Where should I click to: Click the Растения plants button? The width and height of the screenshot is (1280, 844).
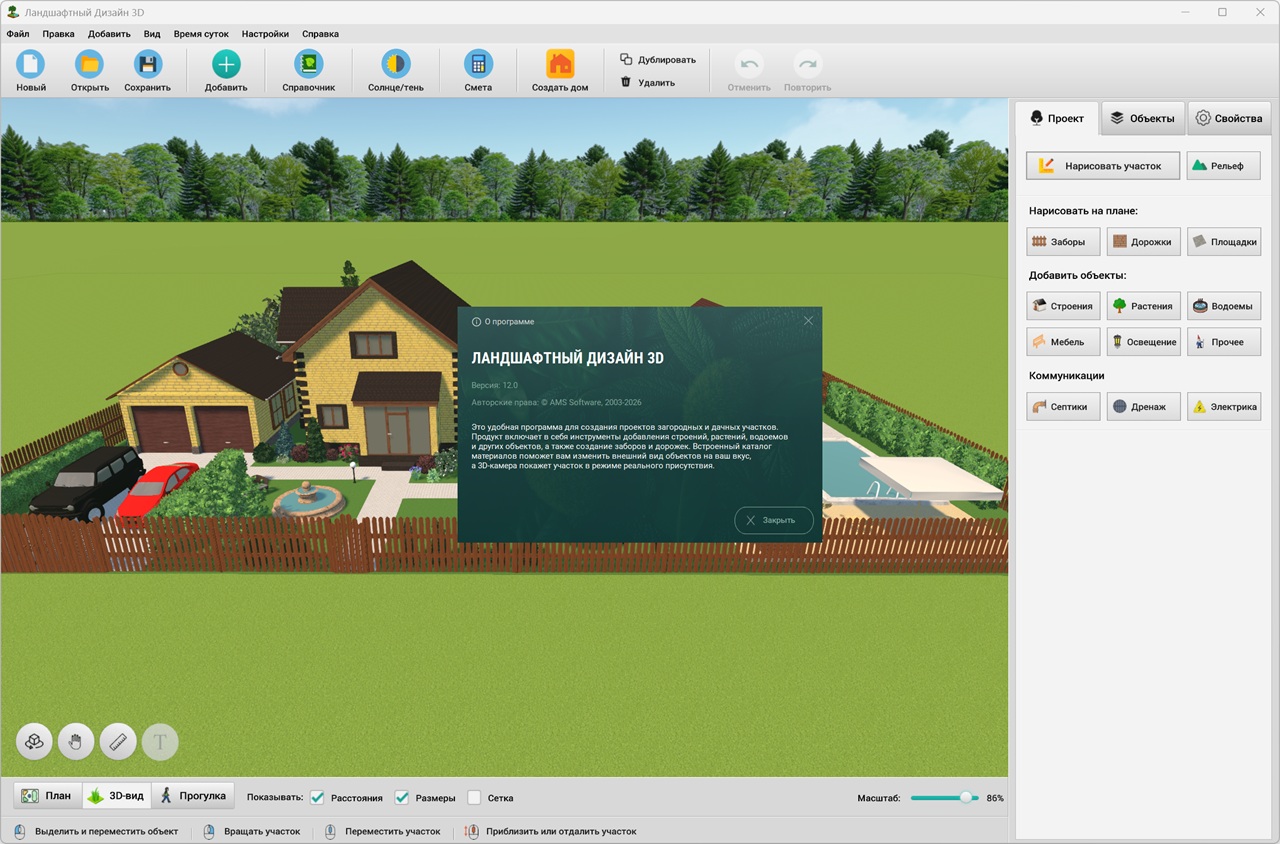click(x=1143, y=306)
